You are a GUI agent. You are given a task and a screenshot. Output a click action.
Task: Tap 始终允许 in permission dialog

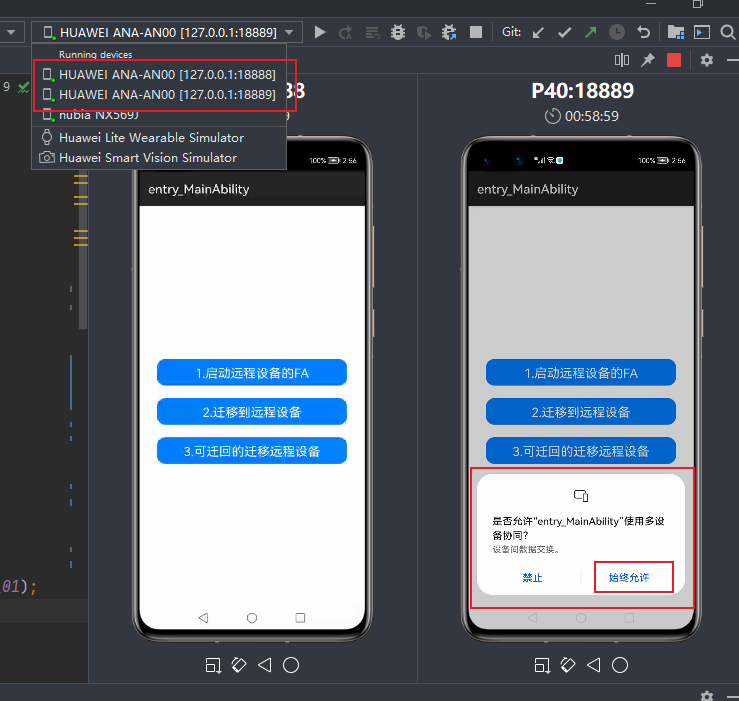tap(628, 578)
